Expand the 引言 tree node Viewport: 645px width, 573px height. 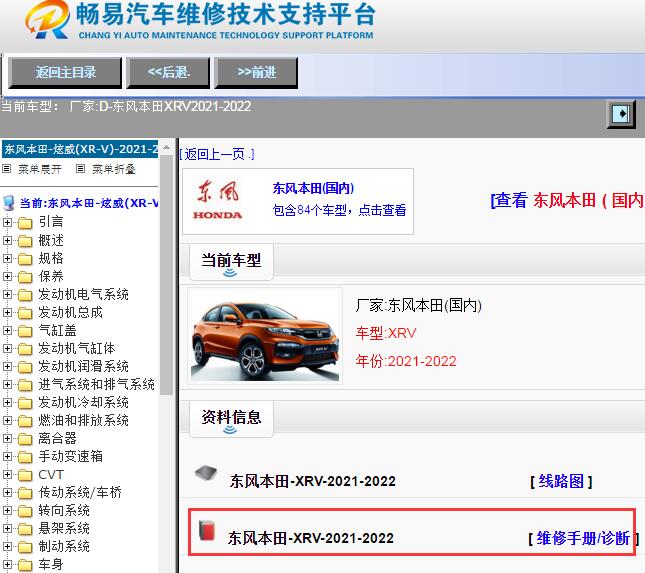[7, 223]
